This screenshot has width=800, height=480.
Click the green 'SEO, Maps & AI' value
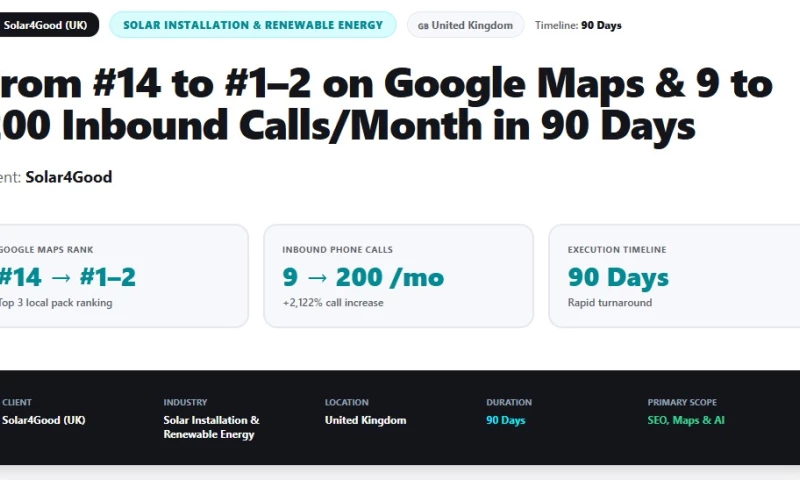click(x=686, y=420)
